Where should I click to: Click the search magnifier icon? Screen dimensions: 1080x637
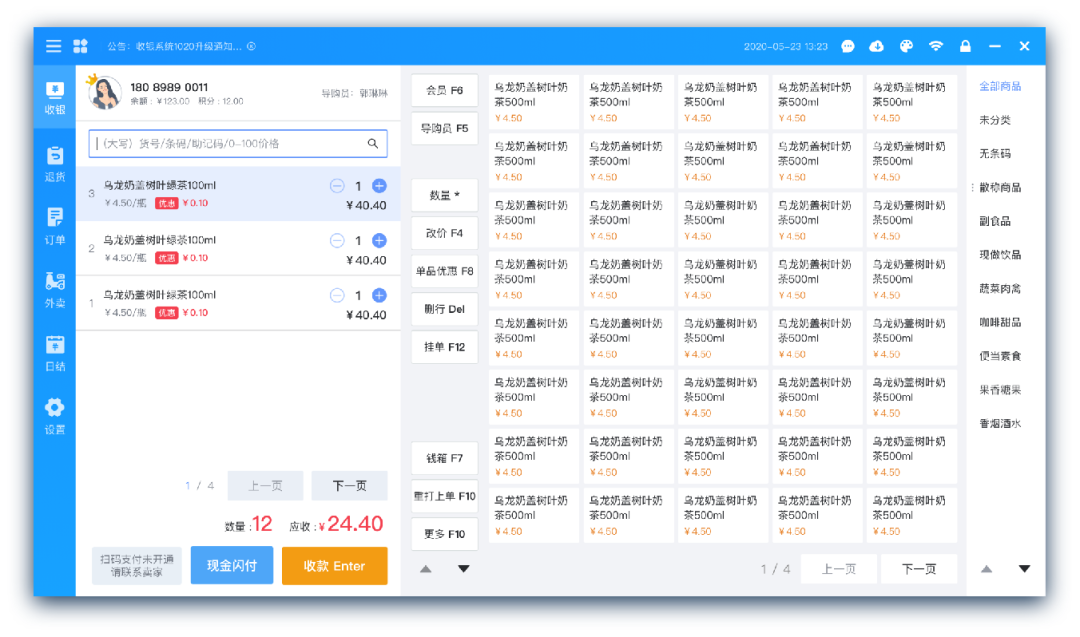[x=373, y=144]
